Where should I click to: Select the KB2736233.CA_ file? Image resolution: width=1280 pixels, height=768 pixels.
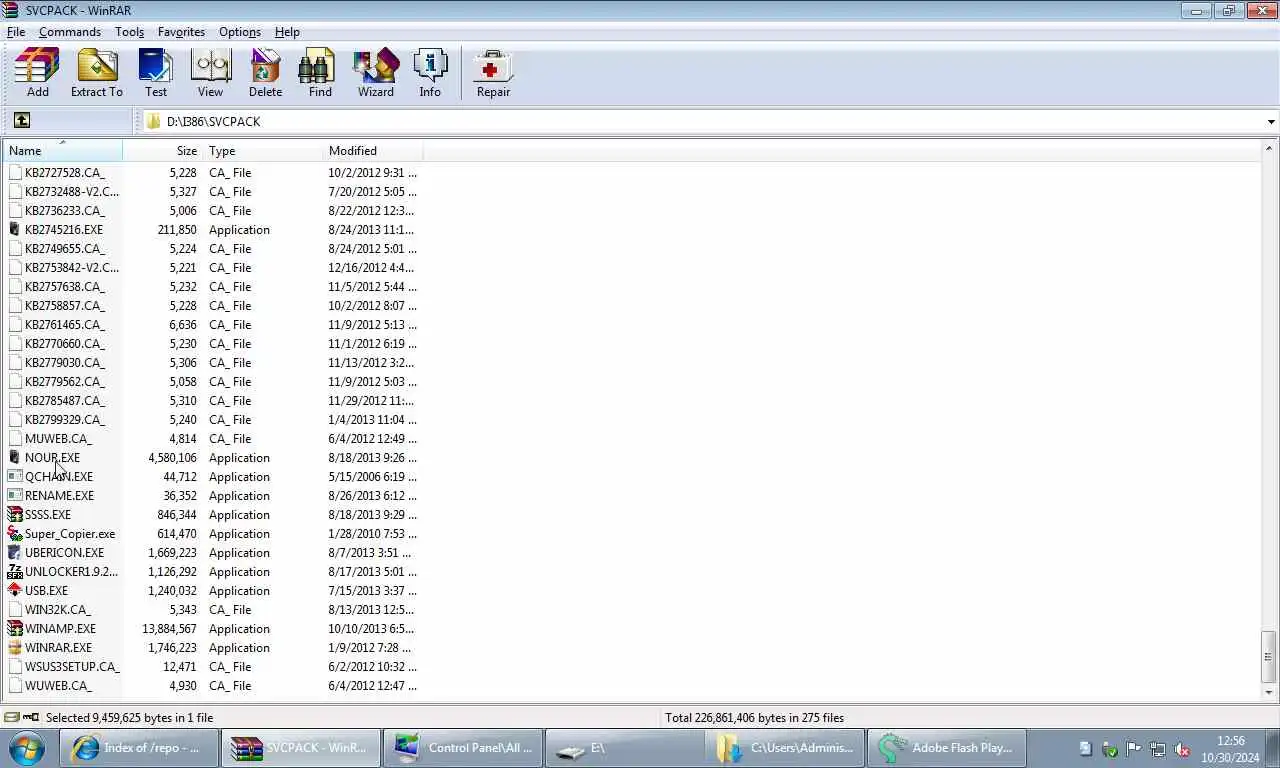pyautogui.click(x=64, y=211)
